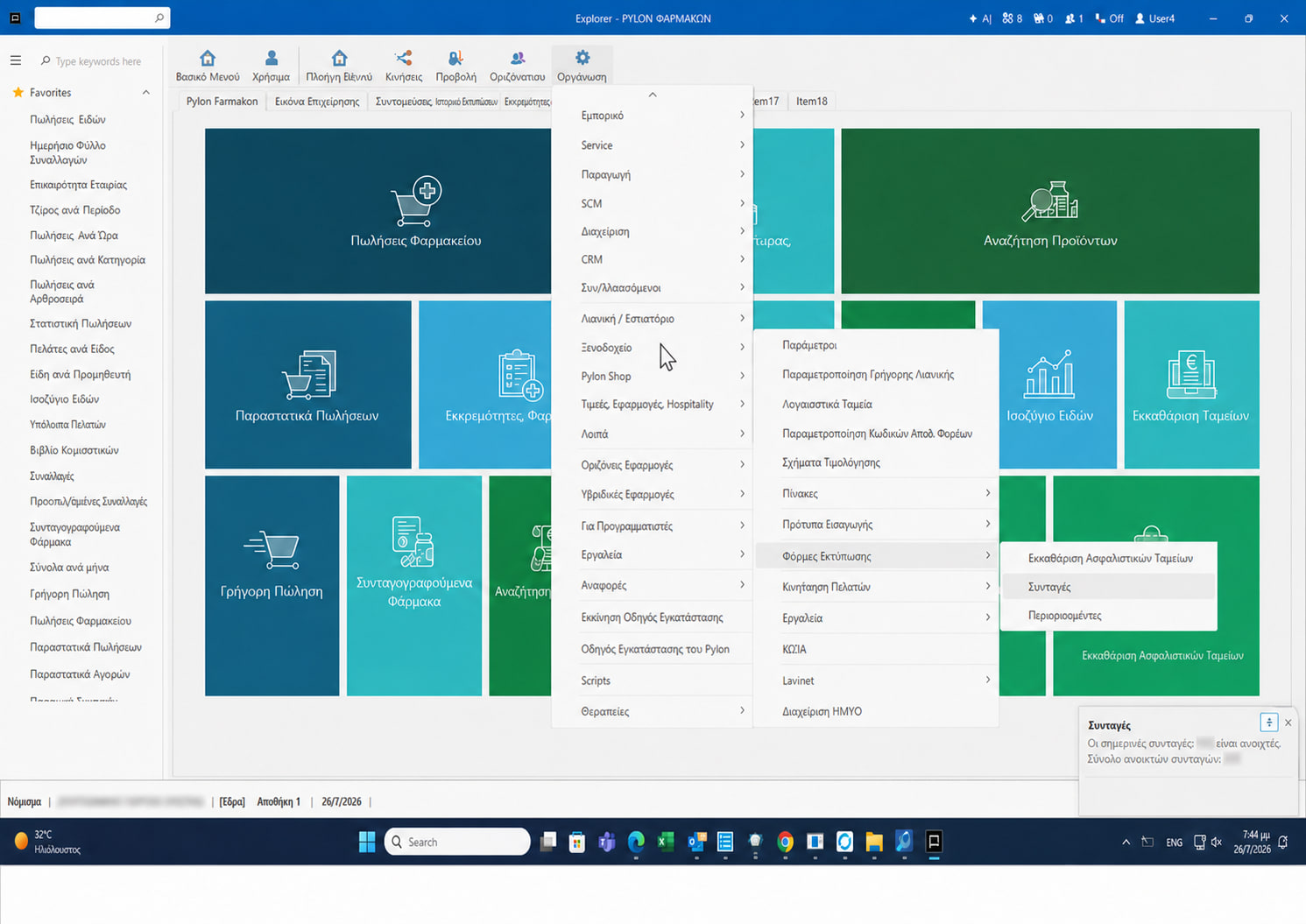
Task: Open Microsoft Edge from the taskbar
Action: [x=636, y=842]
